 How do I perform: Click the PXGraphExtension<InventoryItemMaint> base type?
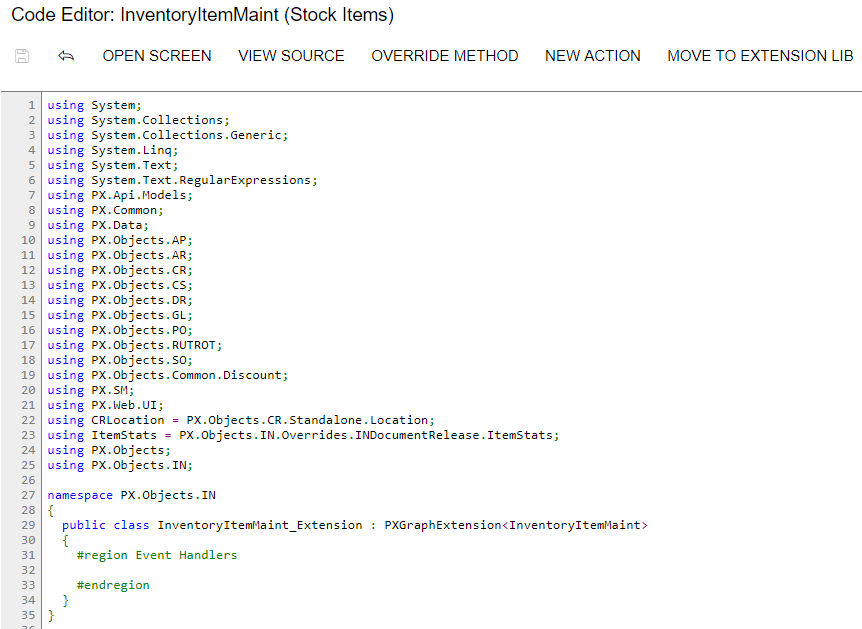516,525
